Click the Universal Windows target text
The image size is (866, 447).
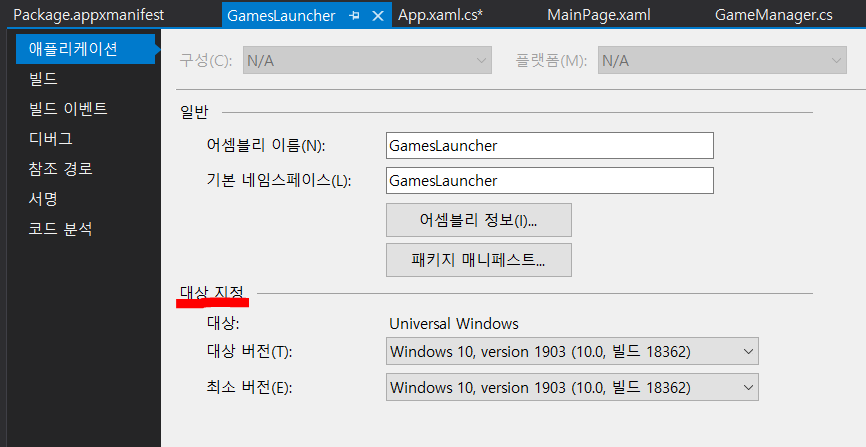point(453,323)
